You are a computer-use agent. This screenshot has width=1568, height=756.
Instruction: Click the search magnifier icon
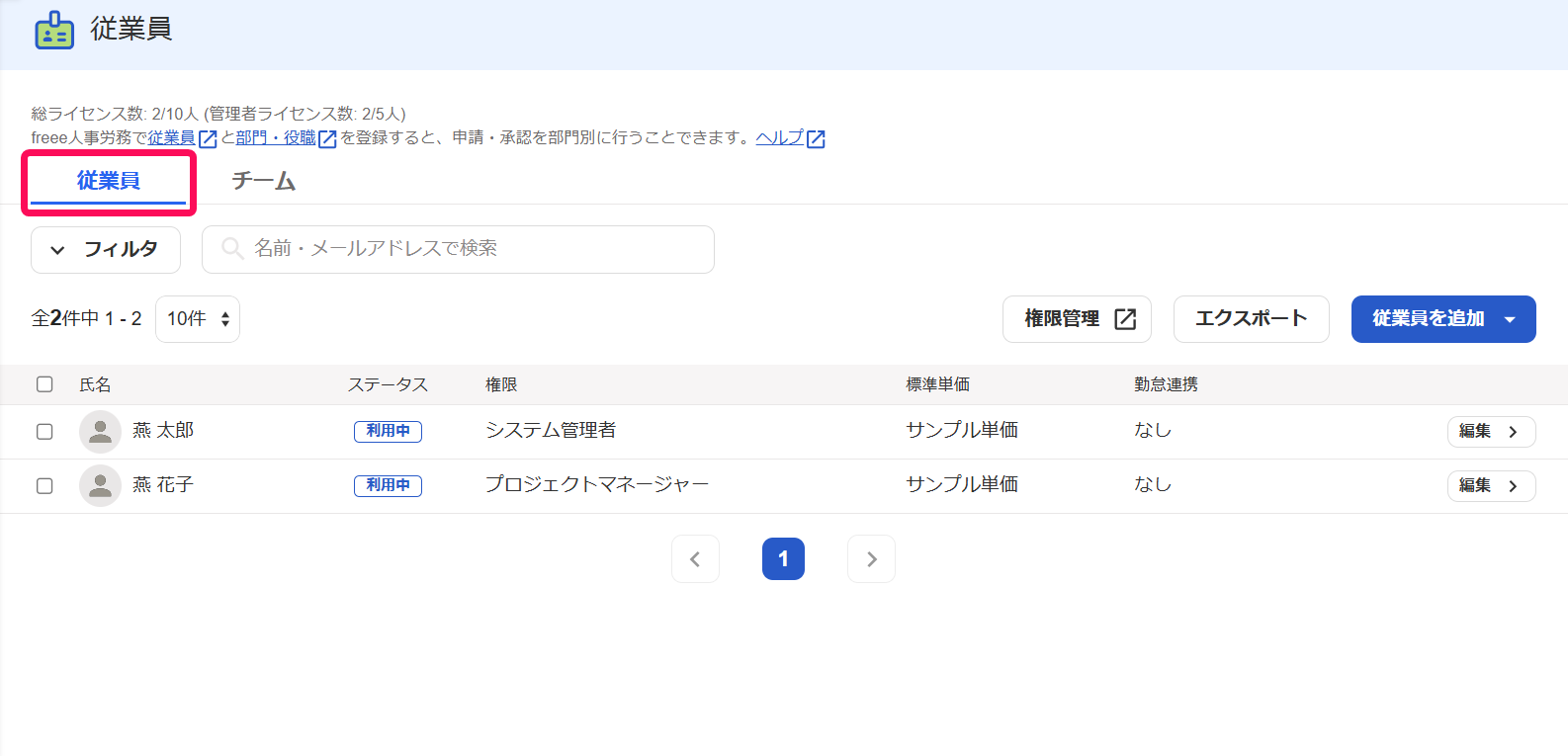click(232, 248)
